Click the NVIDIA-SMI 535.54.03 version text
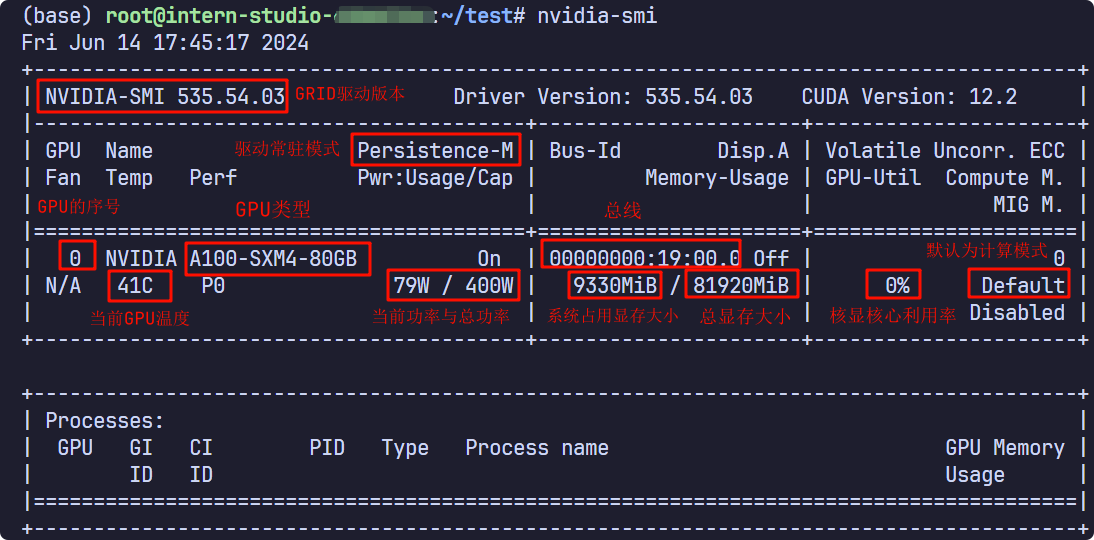Viewport: 1094px width, 540px height. (x=162, y=96)
